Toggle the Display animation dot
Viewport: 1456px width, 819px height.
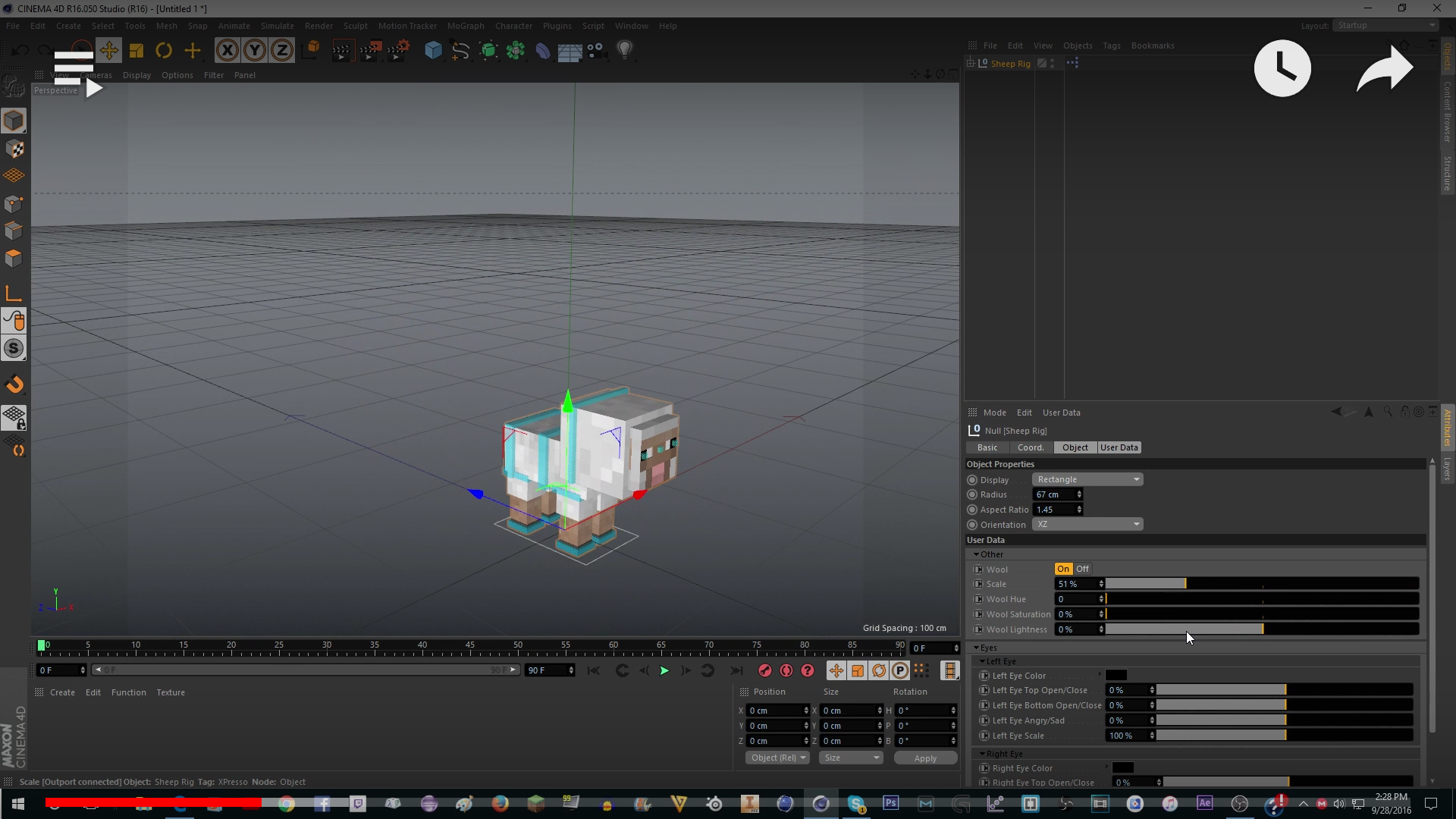(x=972, y=480)
